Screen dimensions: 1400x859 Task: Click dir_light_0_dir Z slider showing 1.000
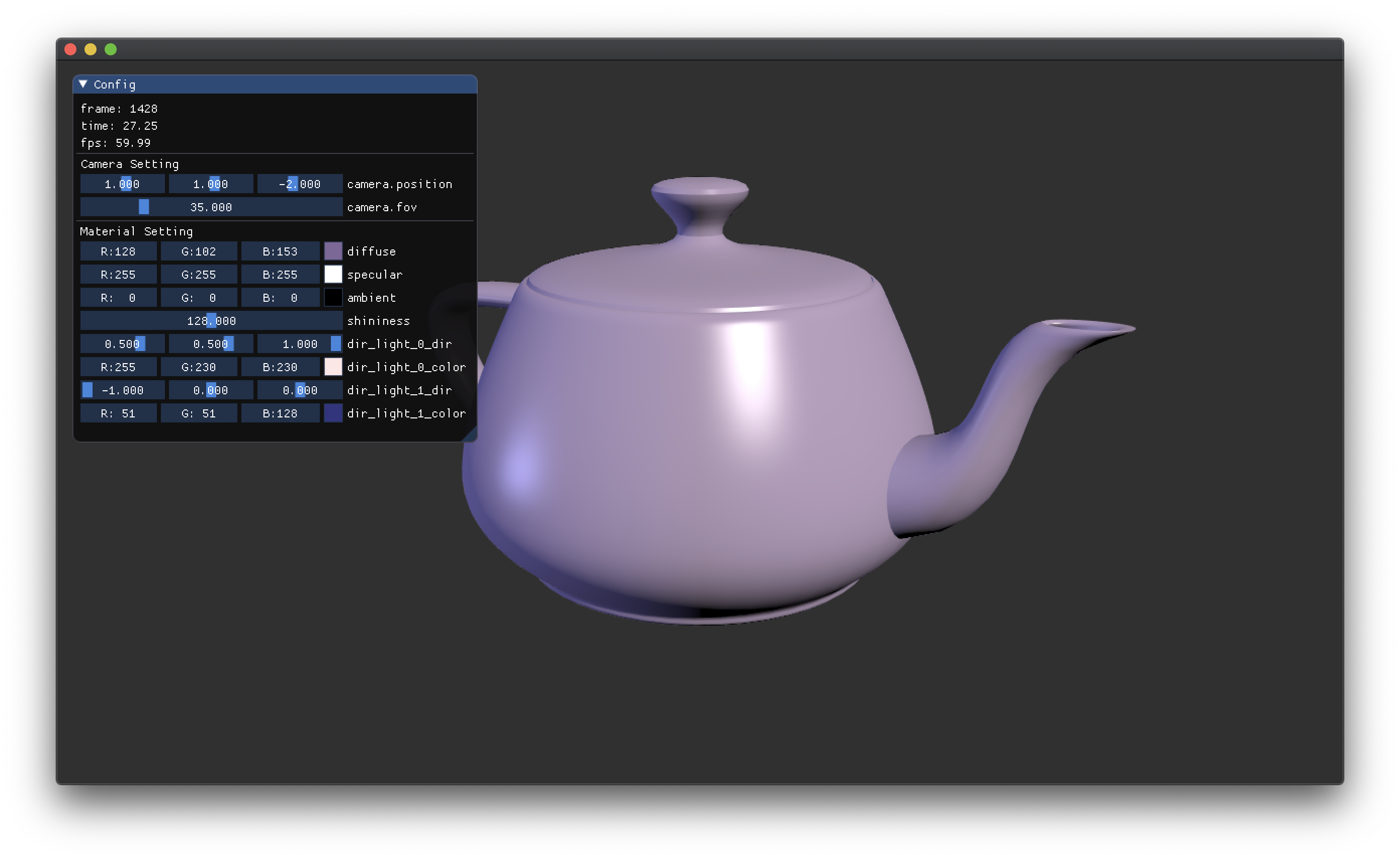click(x=299, y=343)
